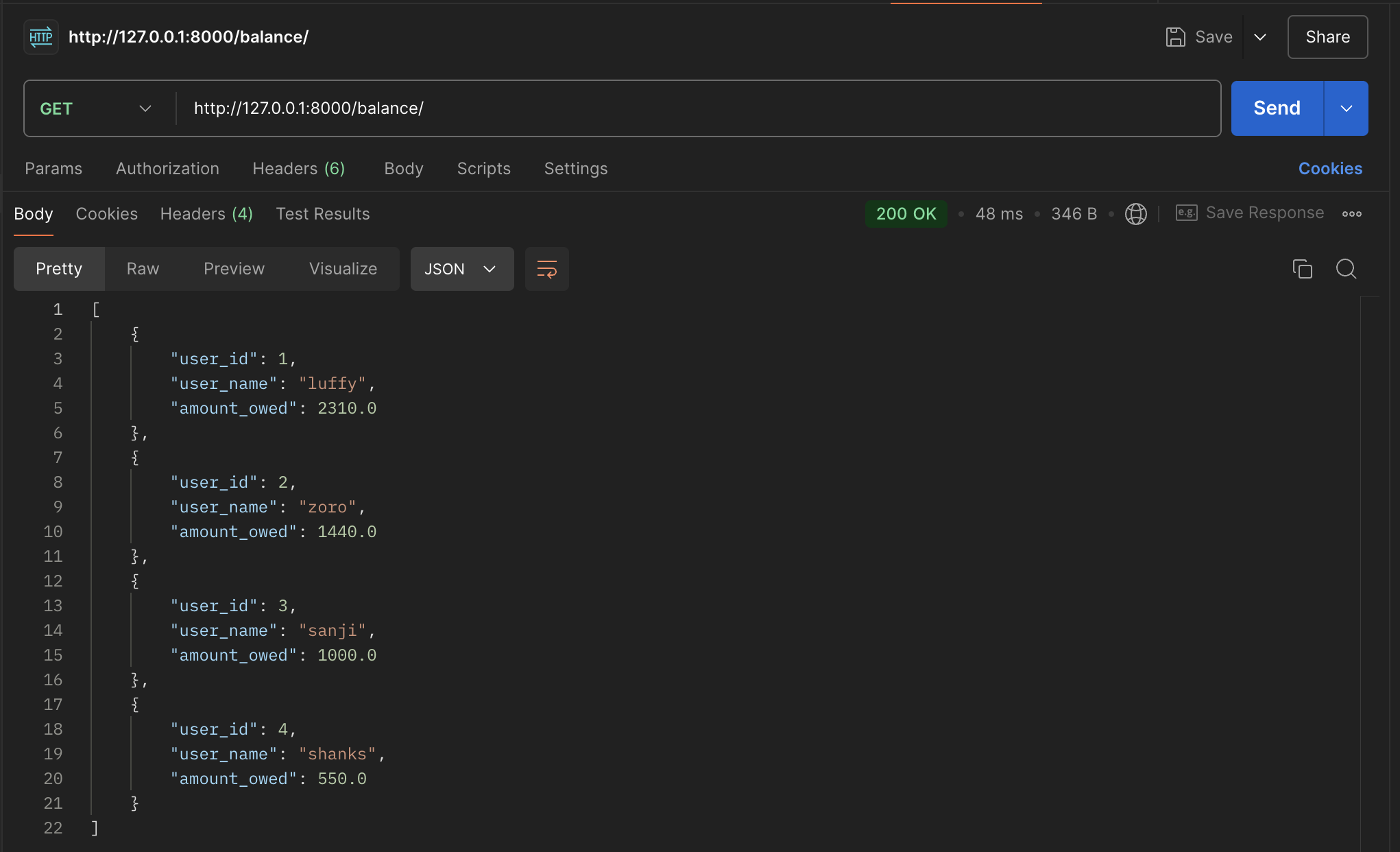
Task: Copy response body with copy icon
Action: click(1302, 269)
